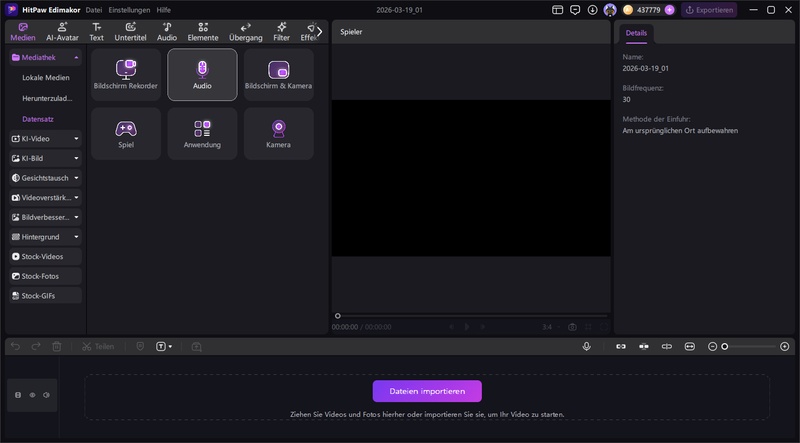Viewport: 800px width, 443px height.
Task: Expand the Hintergrund section
Action: (76, 237)
